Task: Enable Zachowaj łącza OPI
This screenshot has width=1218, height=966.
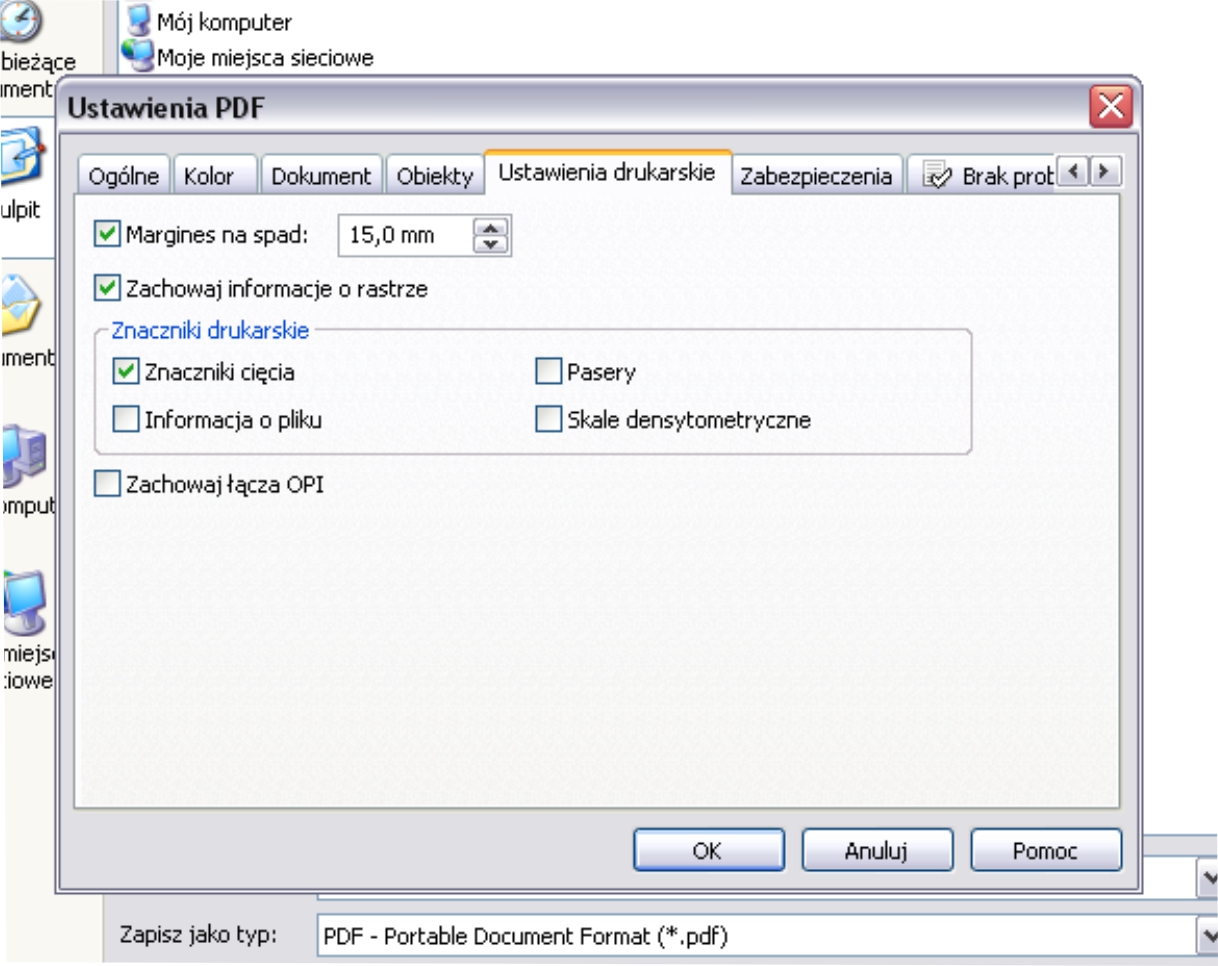Action: [105, 485]
